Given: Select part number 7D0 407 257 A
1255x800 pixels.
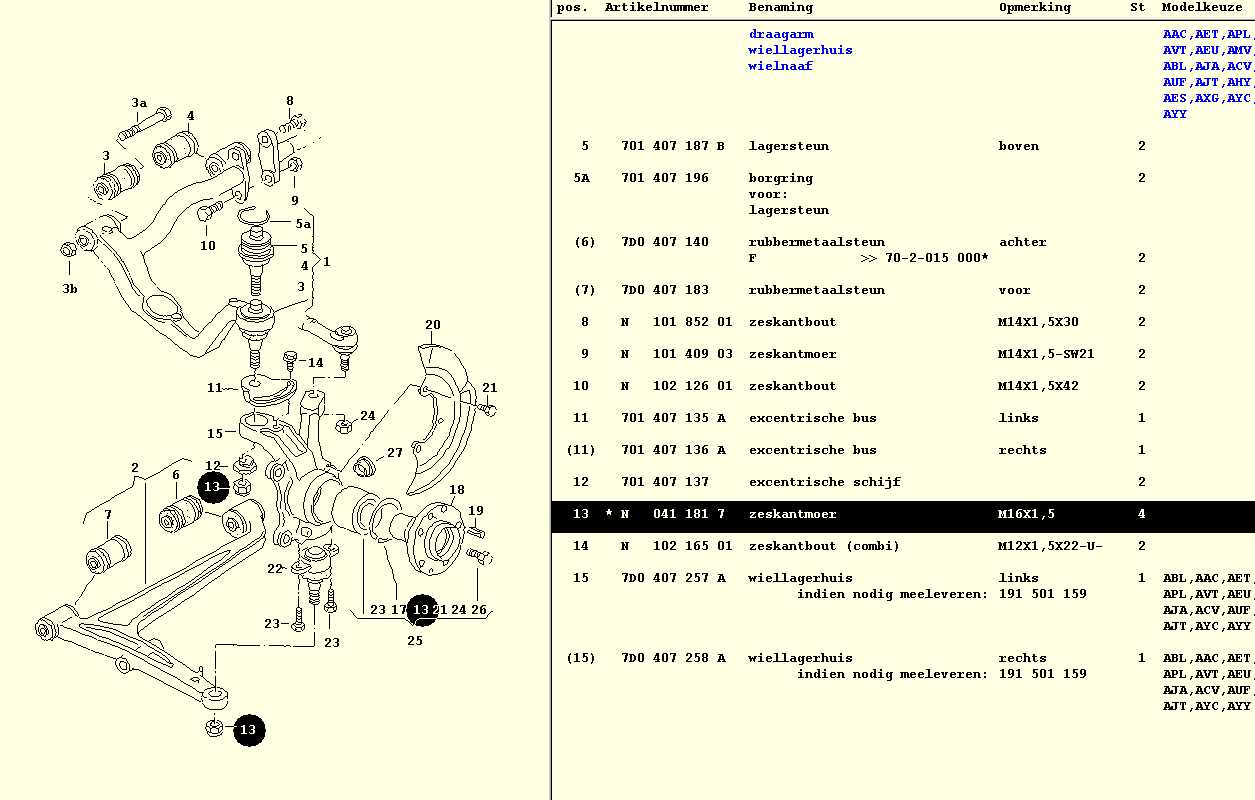Looking at the screenshot, I should 673,578.
